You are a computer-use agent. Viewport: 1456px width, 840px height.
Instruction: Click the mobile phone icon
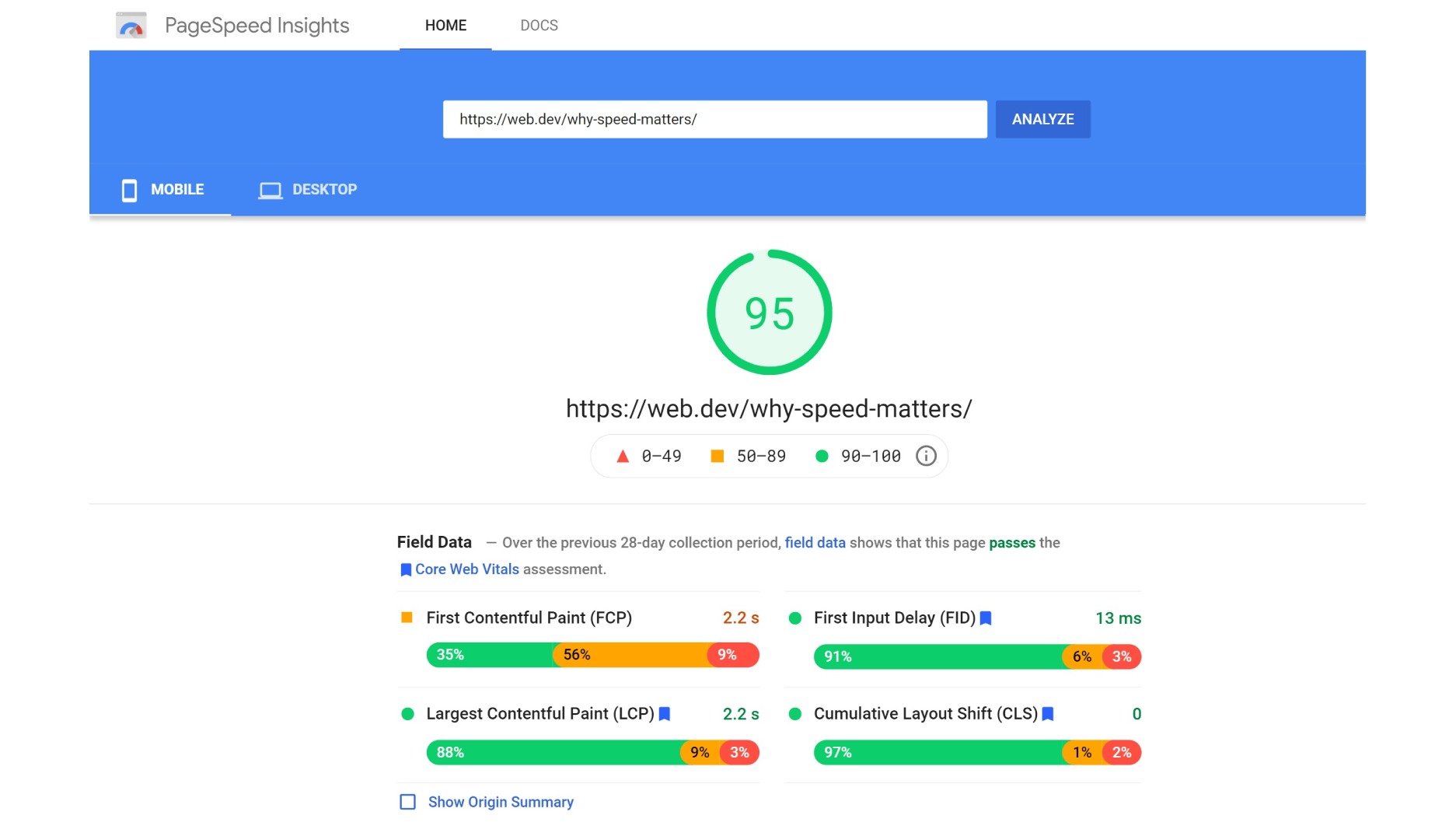[129, 190]
